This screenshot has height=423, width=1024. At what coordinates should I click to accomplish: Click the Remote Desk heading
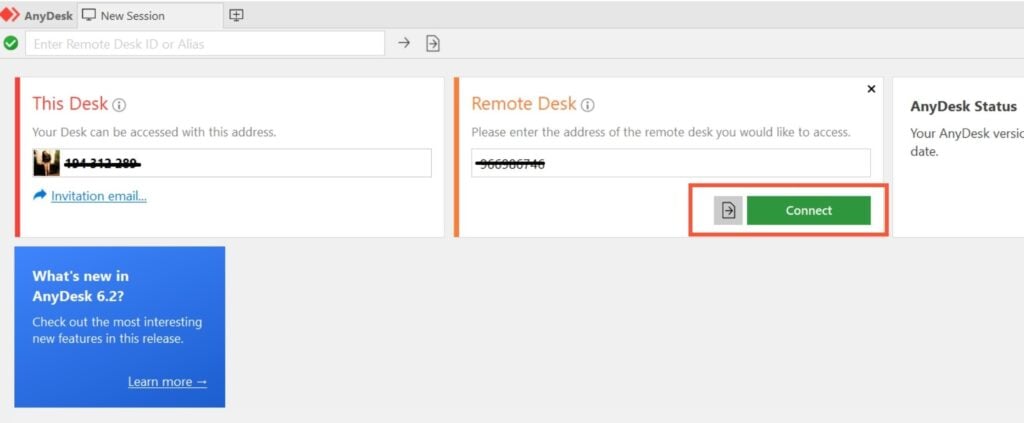[524, 103]
